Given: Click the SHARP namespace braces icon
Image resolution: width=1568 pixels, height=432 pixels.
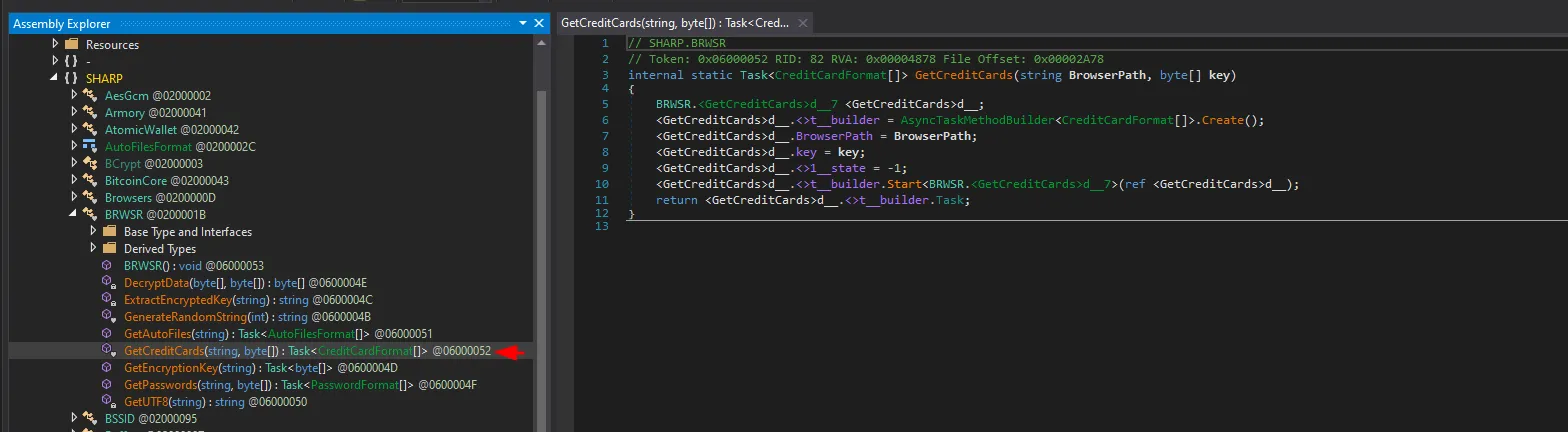Looking at the screenshot, I should point(71,78).
